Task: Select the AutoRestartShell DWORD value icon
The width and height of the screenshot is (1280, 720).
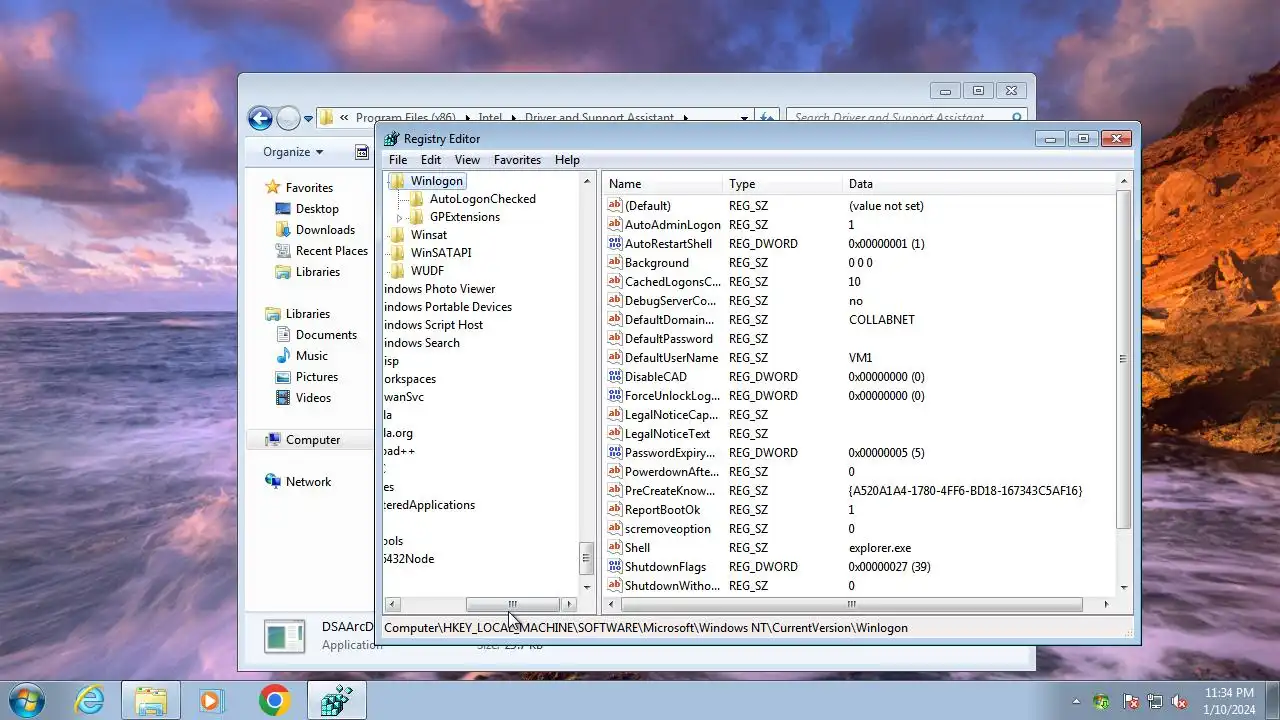Action: click(615, 244)
